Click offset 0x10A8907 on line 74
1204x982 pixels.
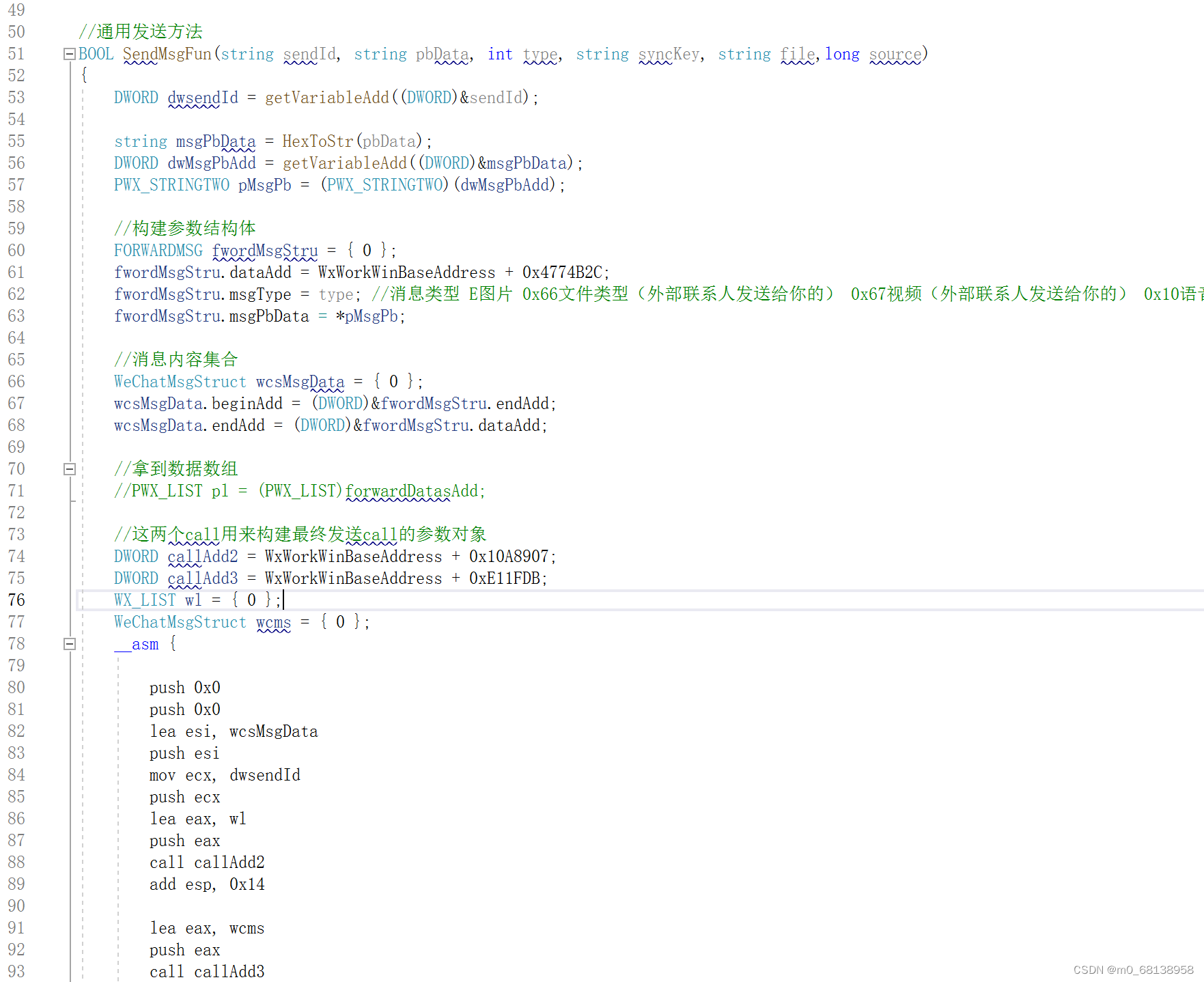coord(509,557)
